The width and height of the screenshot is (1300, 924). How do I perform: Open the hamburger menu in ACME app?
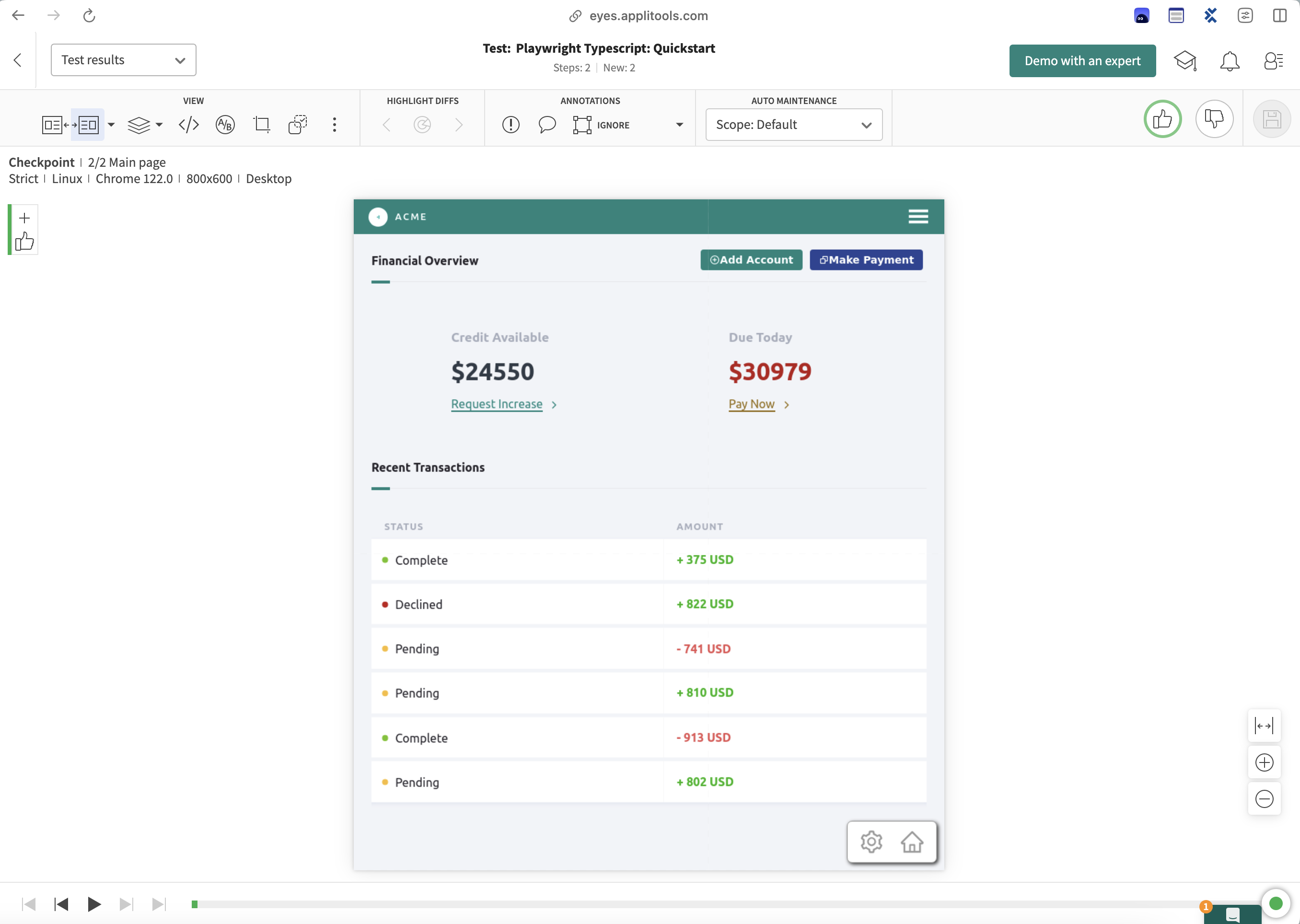point(918,216)
